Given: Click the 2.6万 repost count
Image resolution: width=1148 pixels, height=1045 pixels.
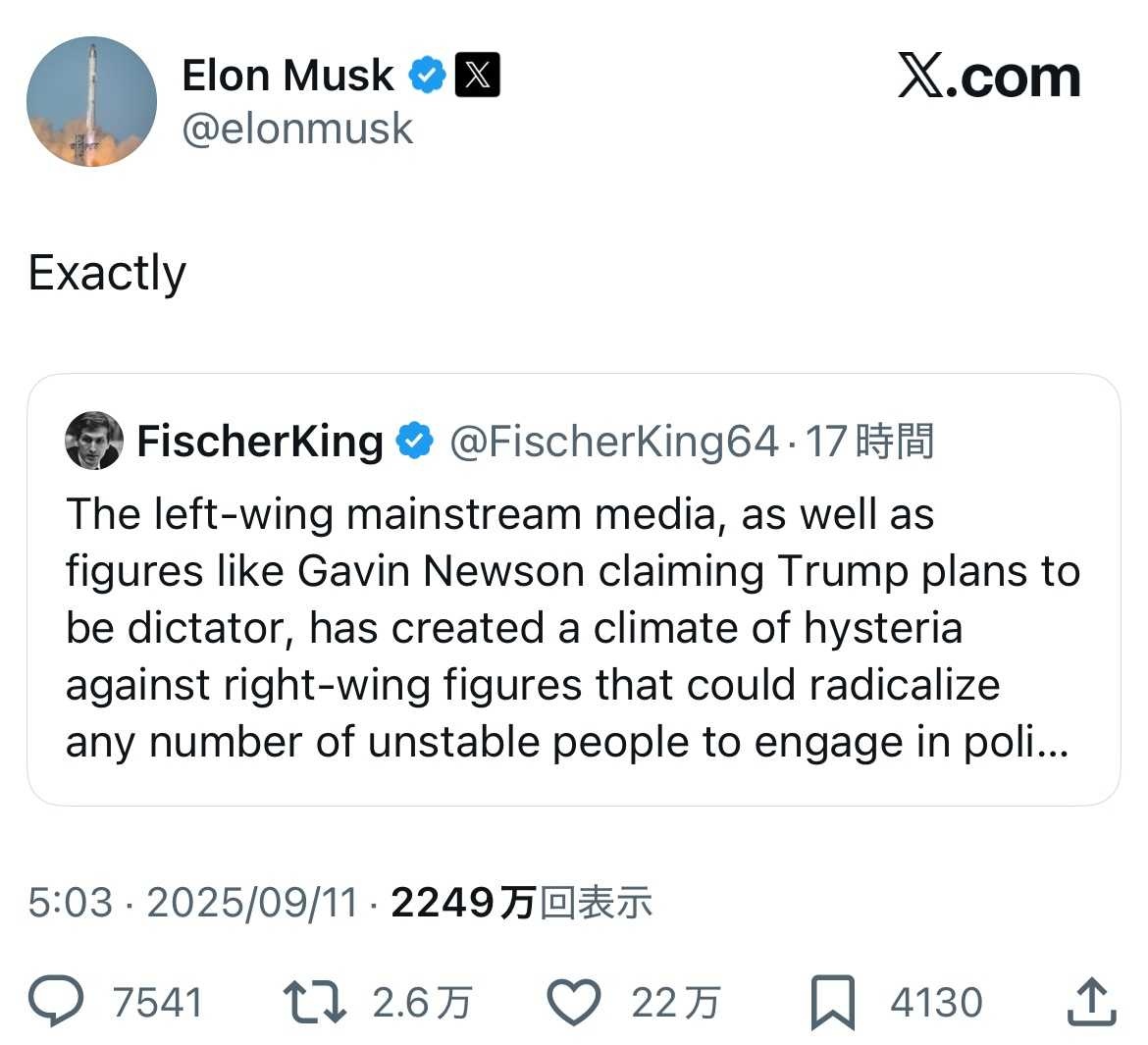Looking at the screenshot, I should [x=422, y=1002].
